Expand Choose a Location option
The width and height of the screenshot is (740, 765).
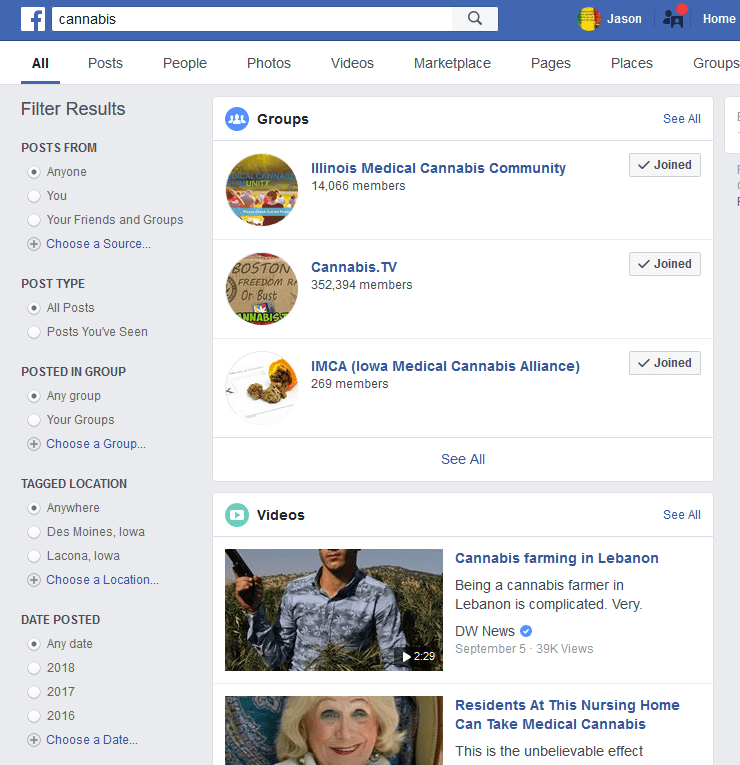102,580
